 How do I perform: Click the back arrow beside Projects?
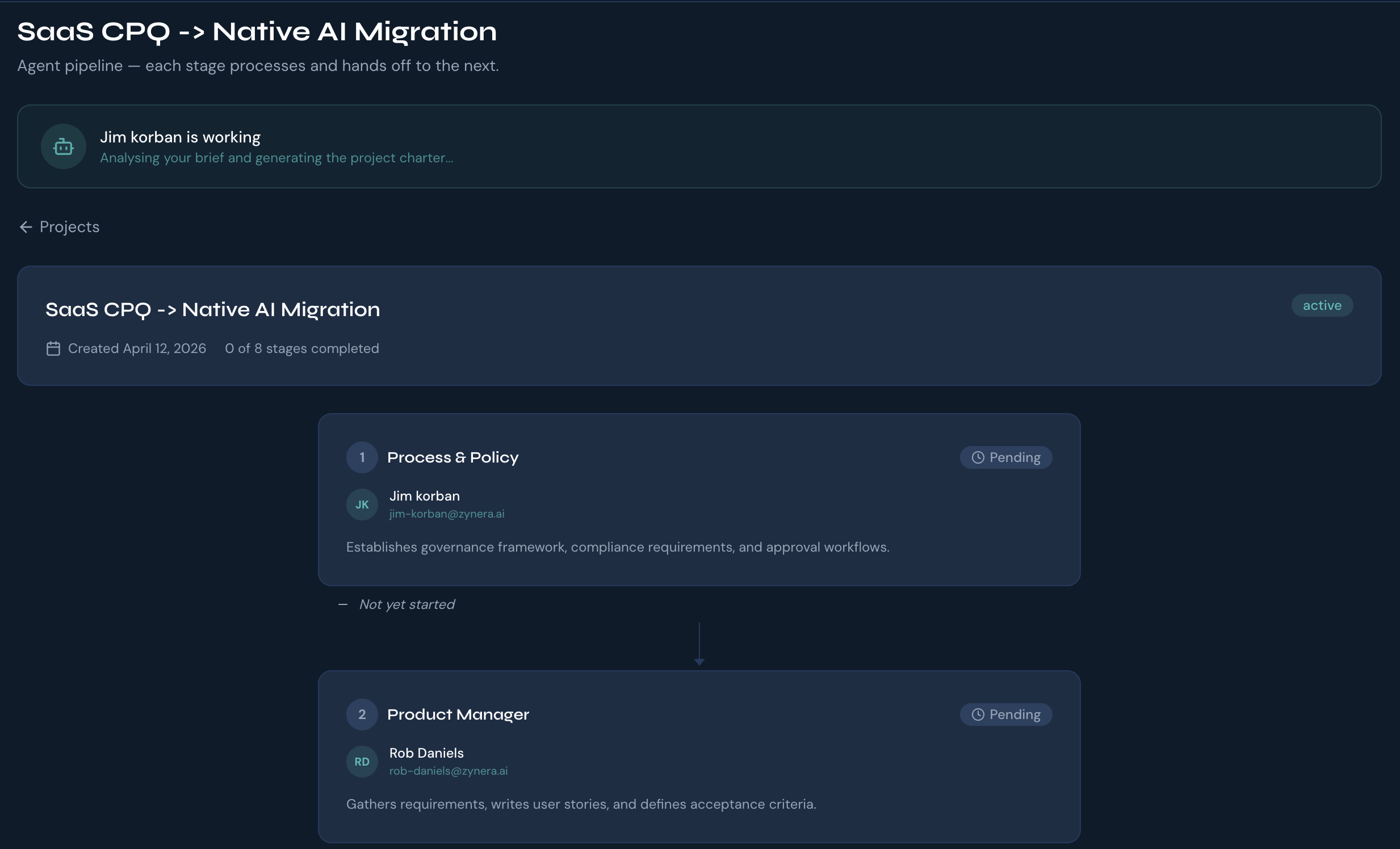point(26,227)
